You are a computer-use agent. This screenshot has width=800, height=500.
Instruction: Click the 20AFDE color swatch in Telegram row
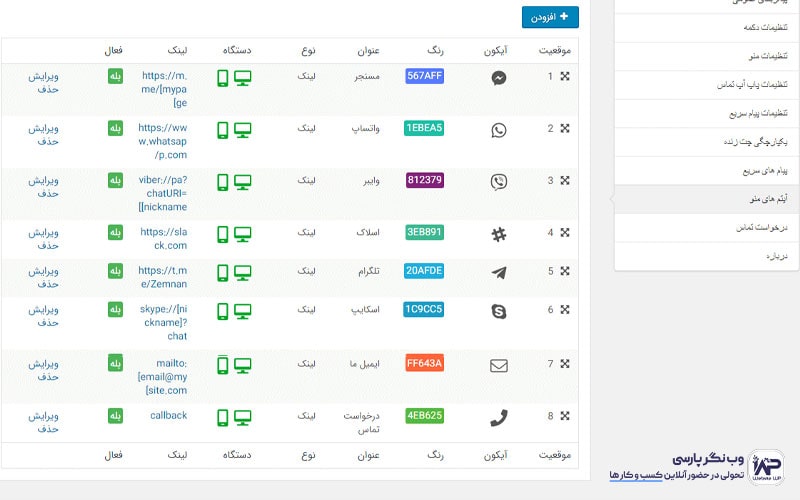(x=424, y=271)
